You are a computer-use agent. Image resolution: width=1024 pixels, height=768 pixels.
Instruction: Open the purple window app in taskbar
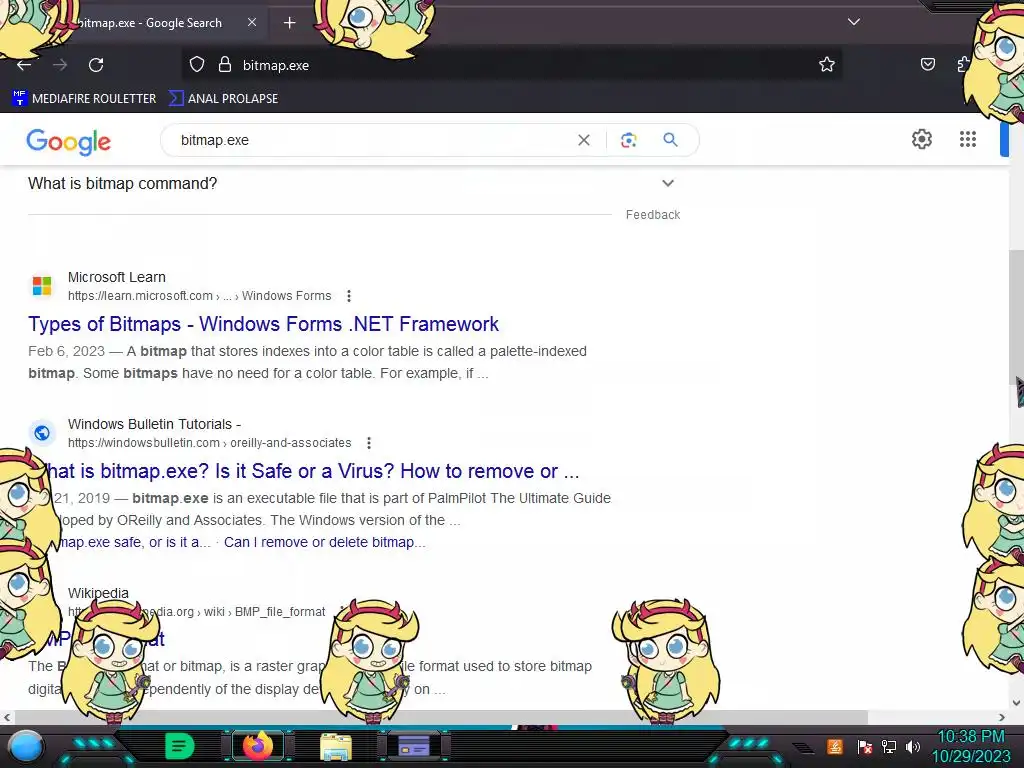pyautogui.click(x=414, y=746)
